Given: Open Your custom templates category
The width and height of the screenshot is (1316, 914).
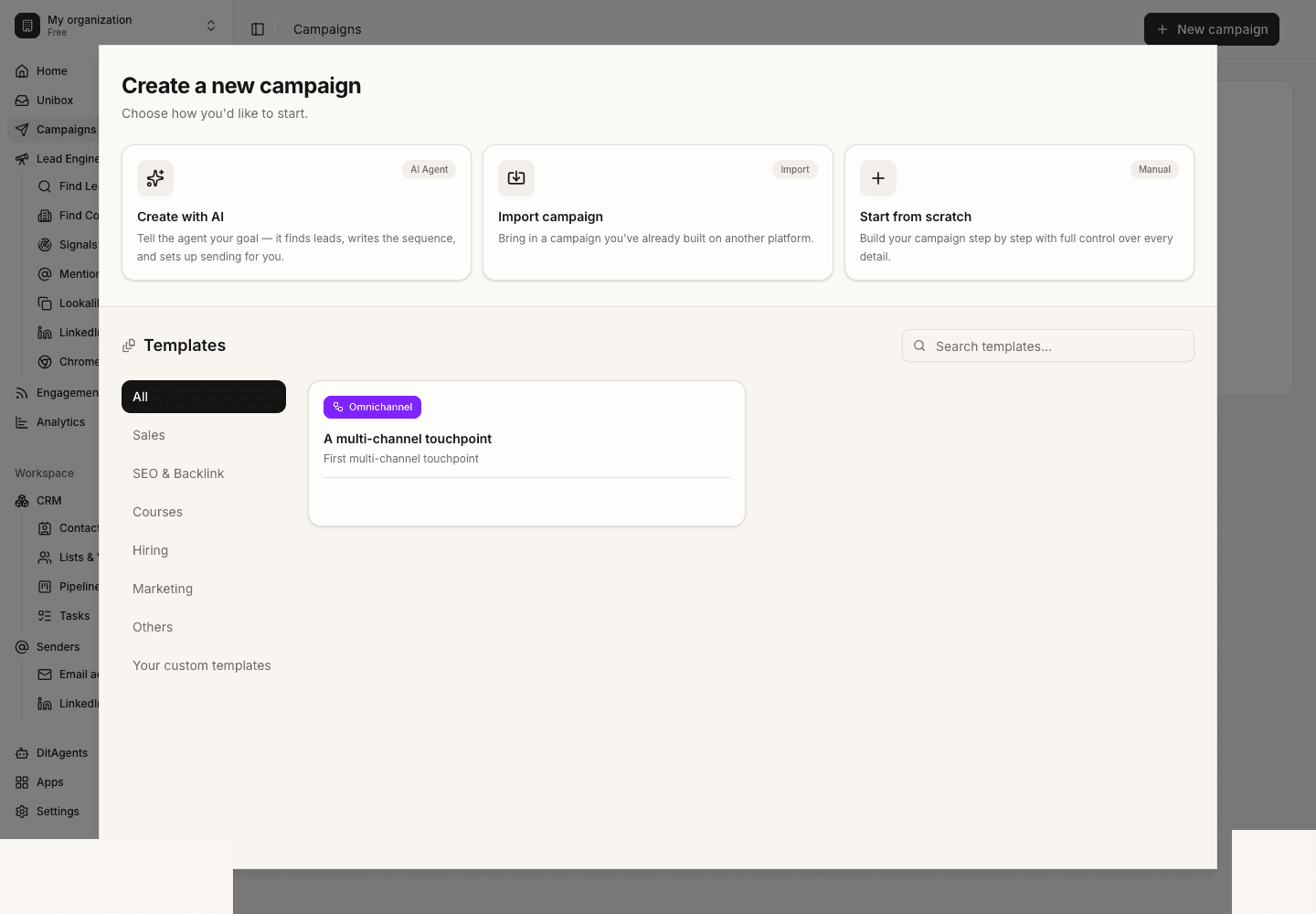Looking at the screenshot, I should pyautogui.click(x=204, y=665).
